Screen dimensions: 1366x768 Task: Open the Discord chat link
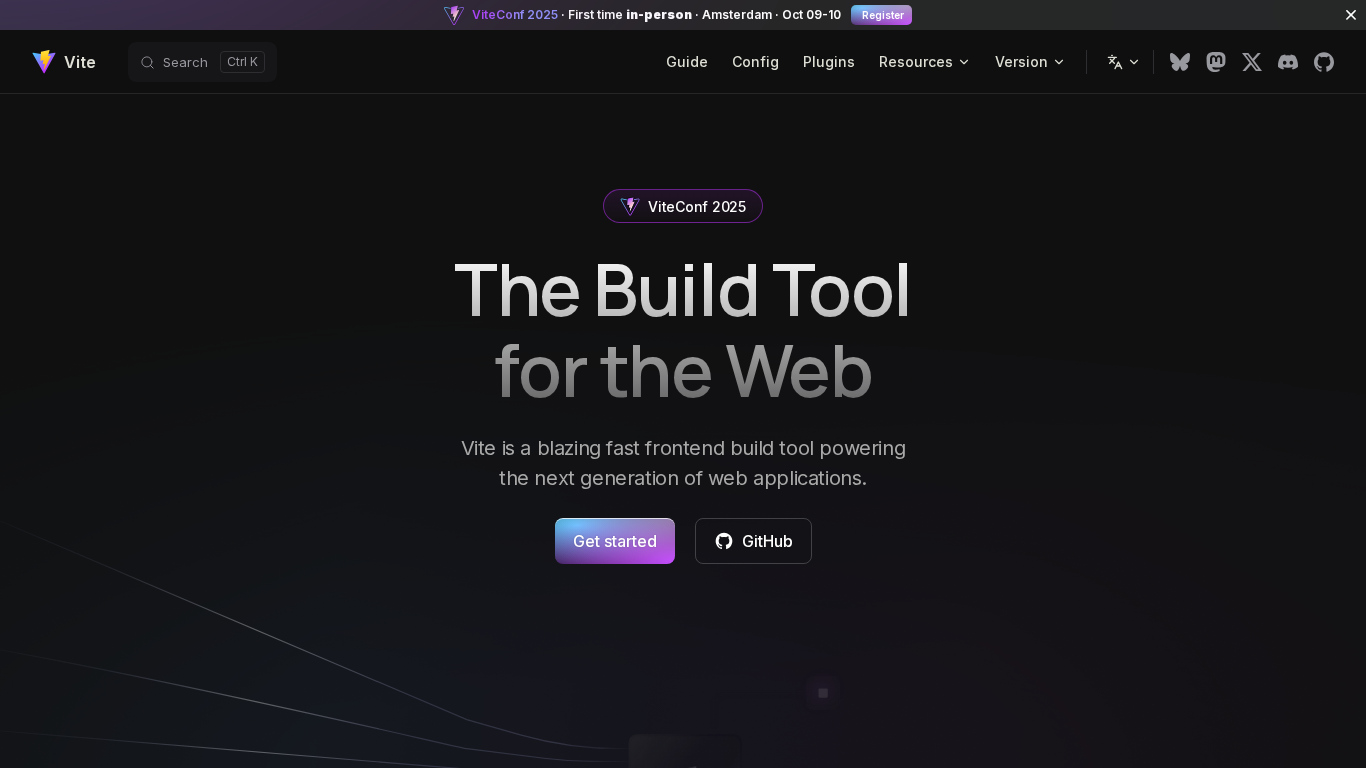click(1288, 62)
